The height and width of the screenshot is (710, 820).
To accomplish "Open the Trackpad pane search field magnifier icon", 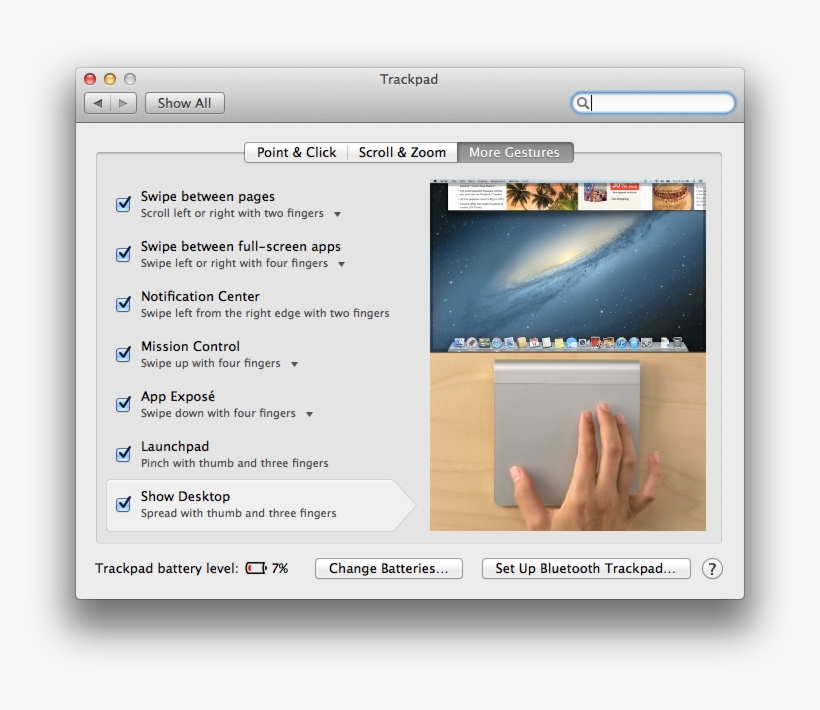I will click(x=585, y=103).
